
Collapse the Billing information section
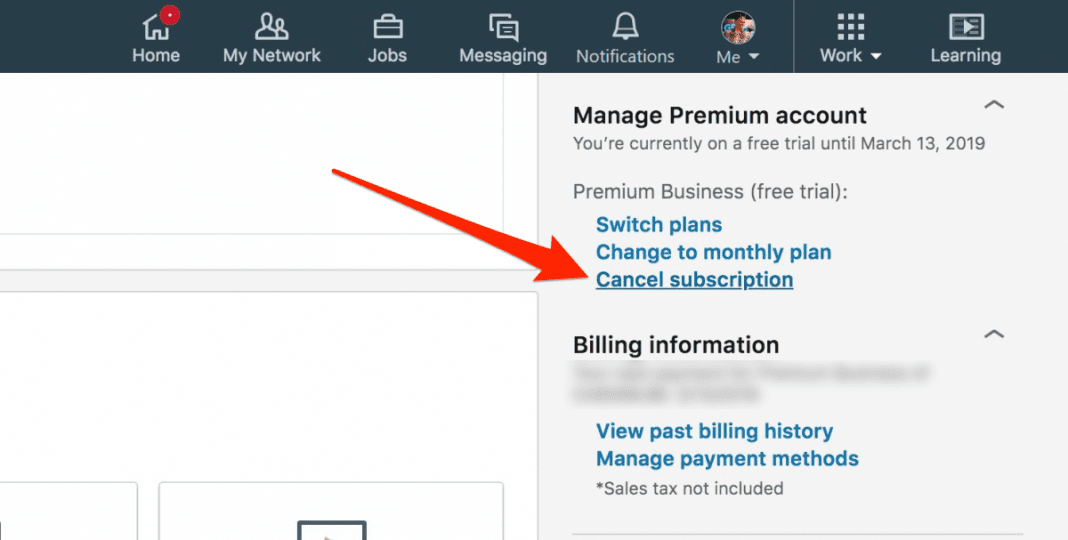pos(993,334)
